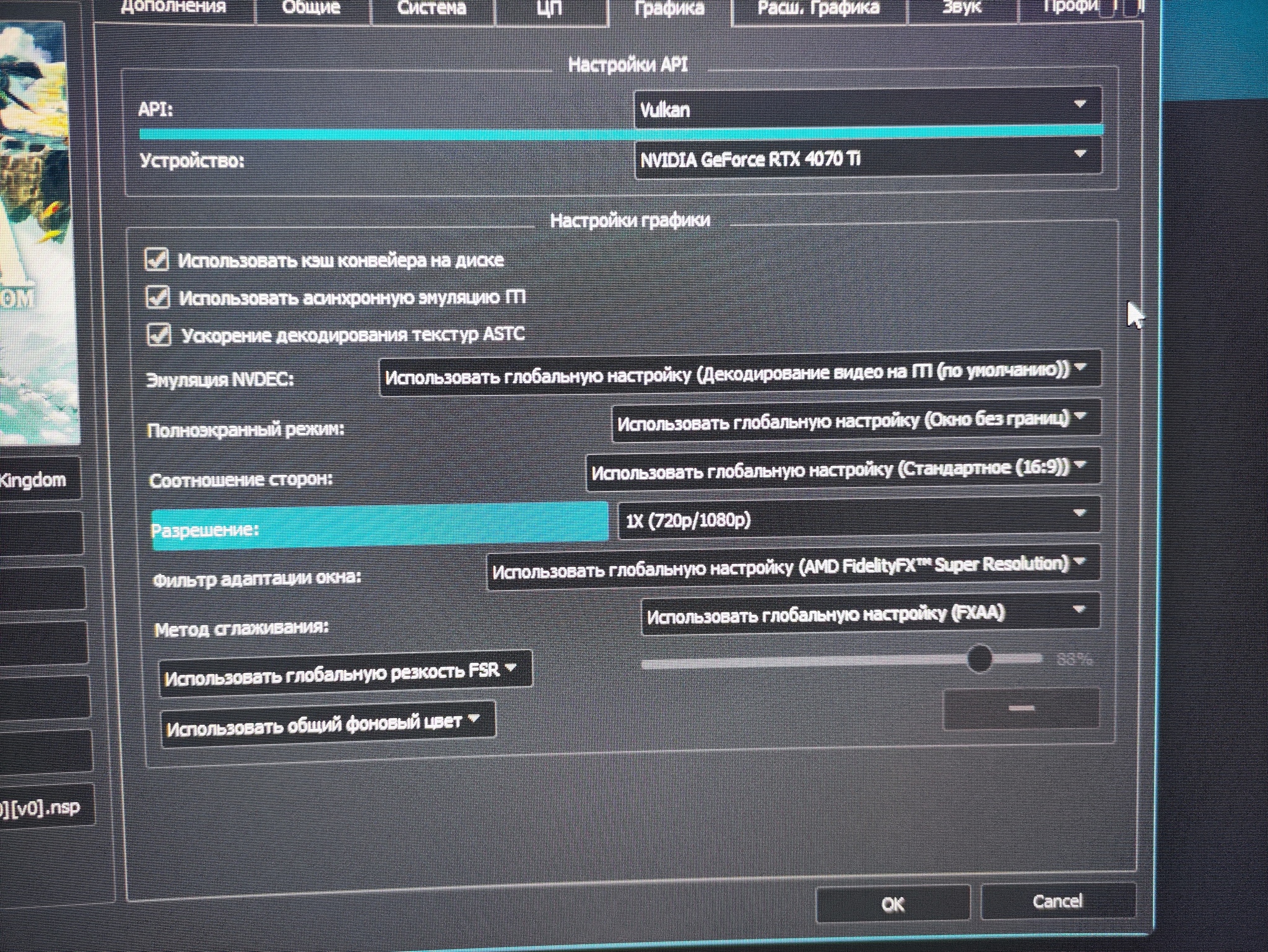Open the anti-aliasing method FXAA dropdown
The image size is (1268, 952).
(869, 614)
